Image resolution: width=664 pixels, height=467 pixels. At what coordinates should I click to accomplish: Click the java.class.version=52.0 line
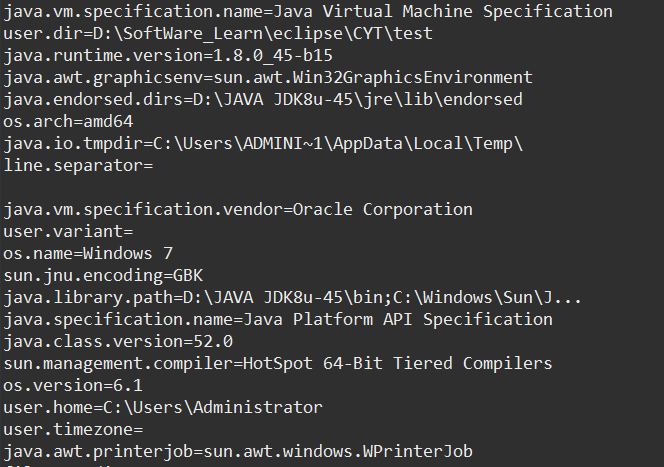pos(118,342)
